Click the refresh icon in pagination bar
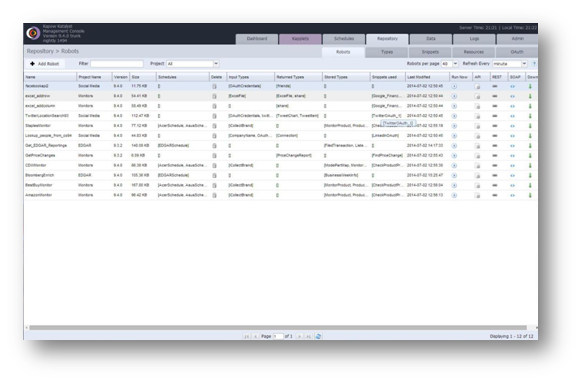This screenshot has width=581, height=383. click(x=318, y=336)
